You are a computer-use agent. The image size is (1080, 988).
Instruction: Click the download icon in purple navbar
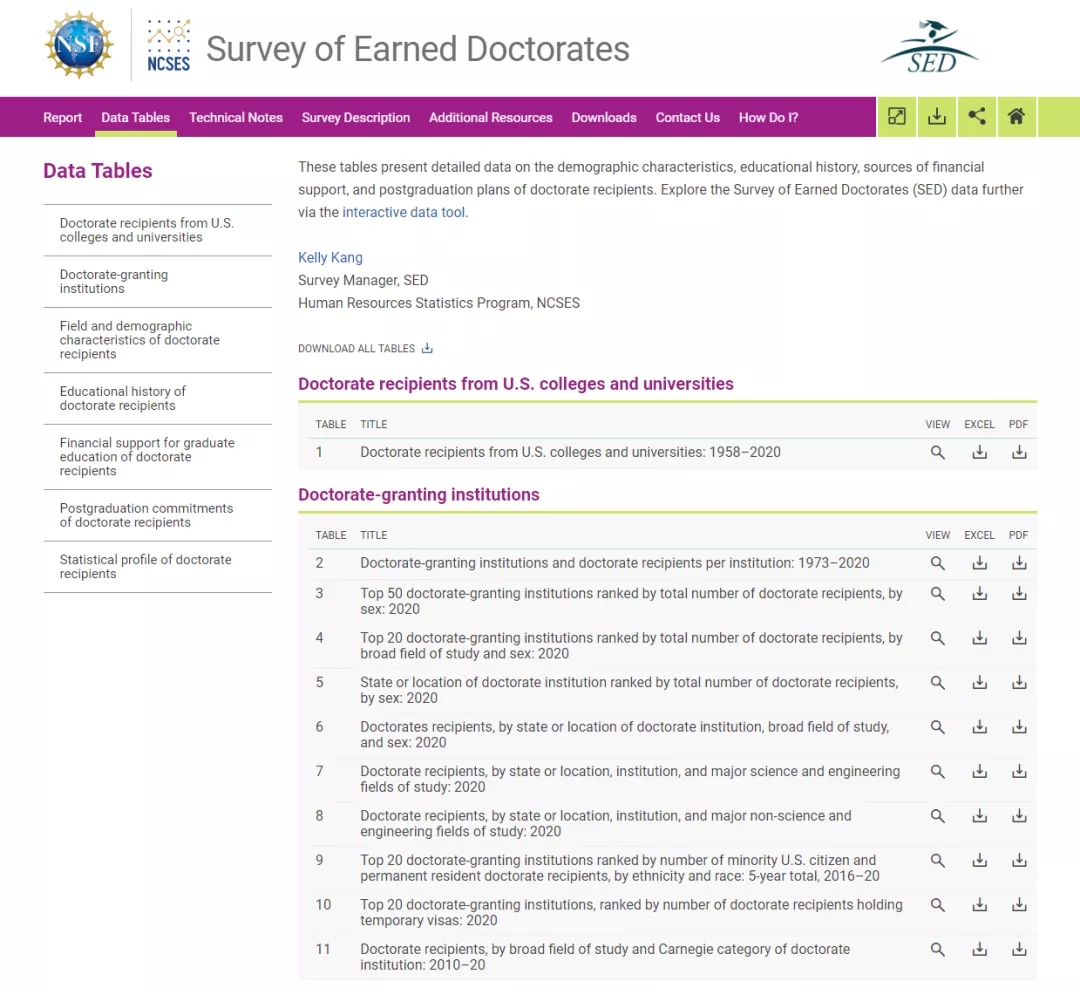click(937, 117)
